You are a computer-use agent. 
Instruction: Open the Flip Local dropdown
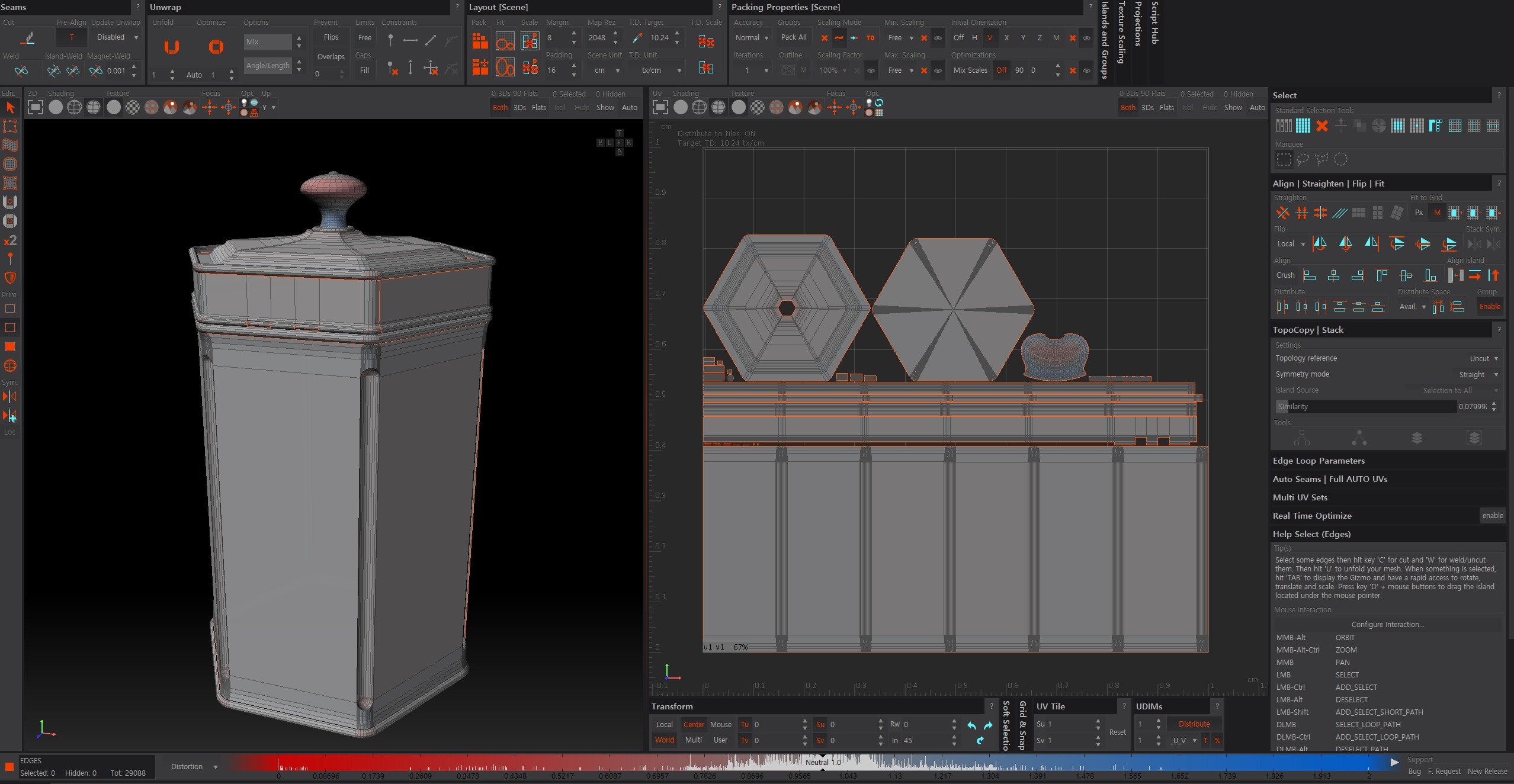[1291, 244]
